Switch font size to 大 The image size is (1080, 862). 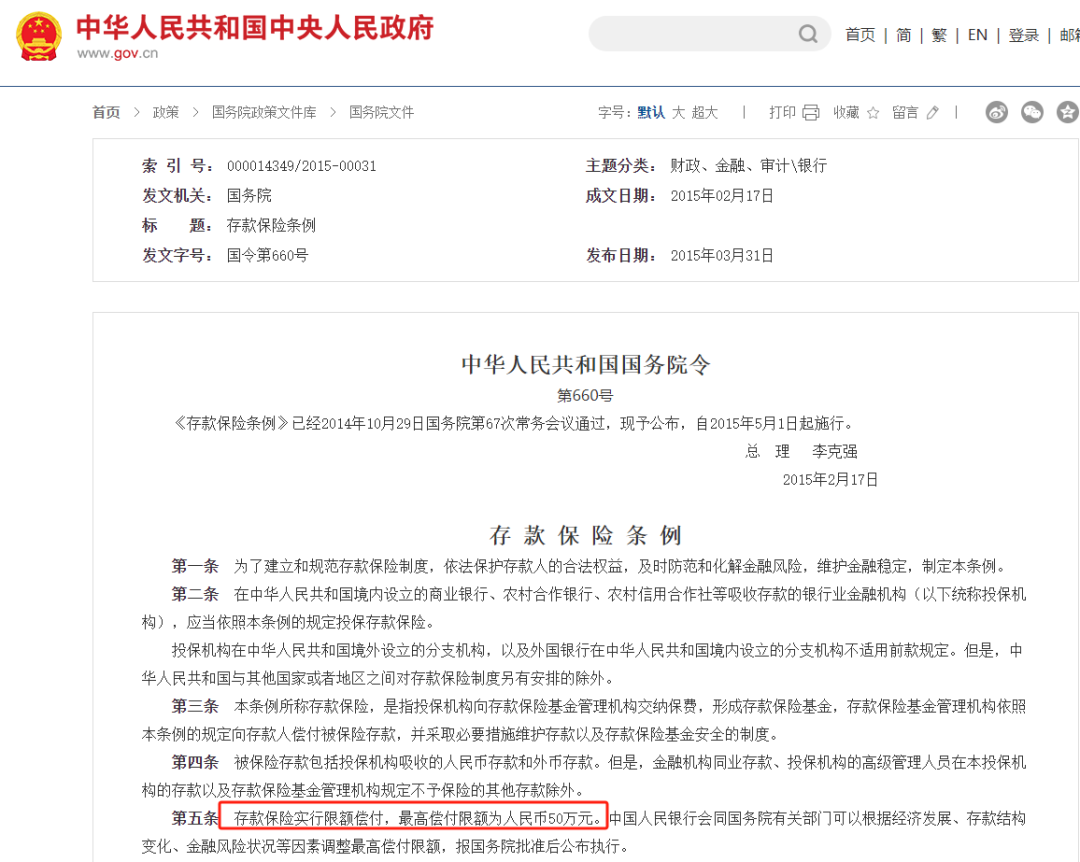(x=677, y=112)
